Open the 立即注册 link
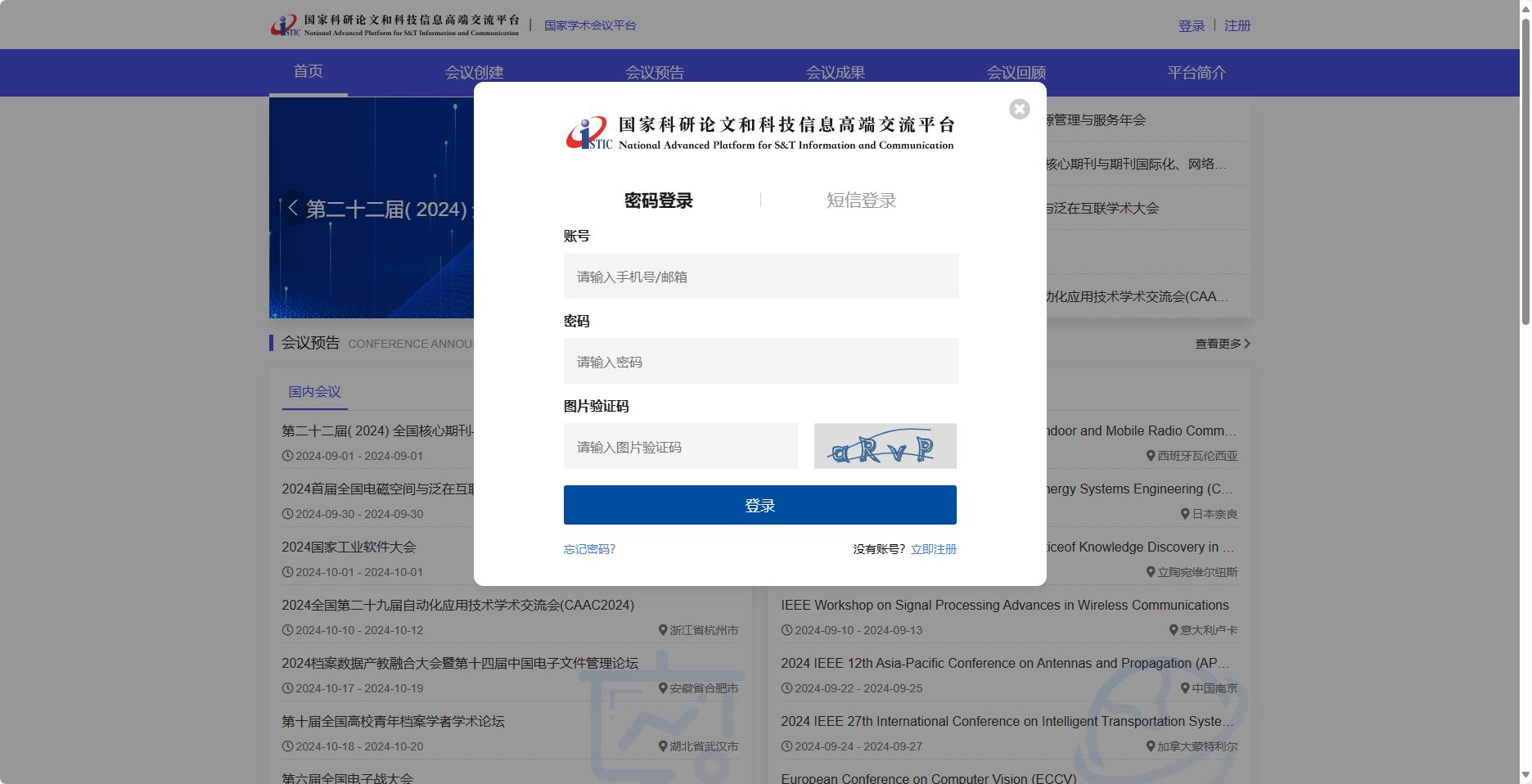1532x784 pixels. tap(934, 549)
